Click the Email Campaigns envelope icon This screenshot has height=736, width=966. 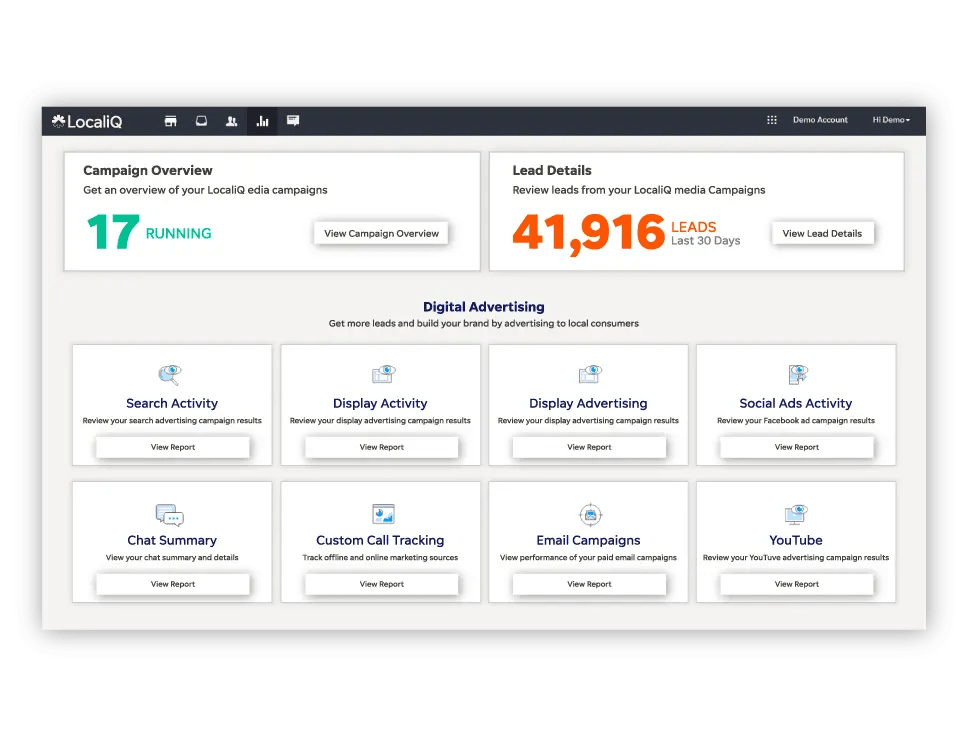(590, 514)
